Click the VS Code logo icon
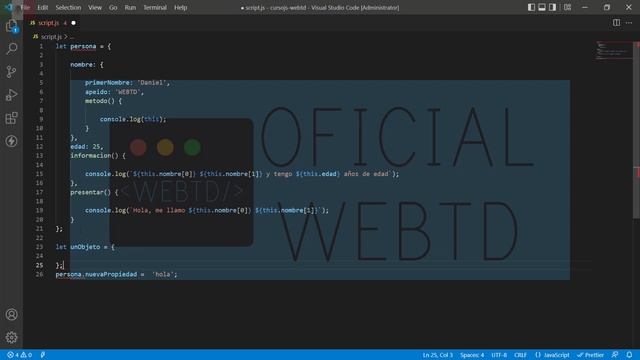This screenshot has width=640, height=360. [8, 7]
